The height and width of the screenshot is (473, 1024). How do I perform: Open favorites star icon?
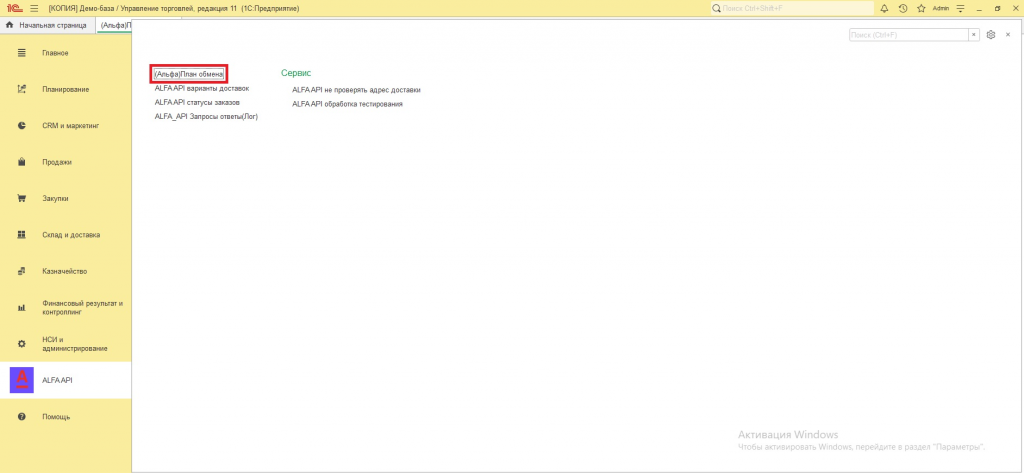tap(921, 8)
